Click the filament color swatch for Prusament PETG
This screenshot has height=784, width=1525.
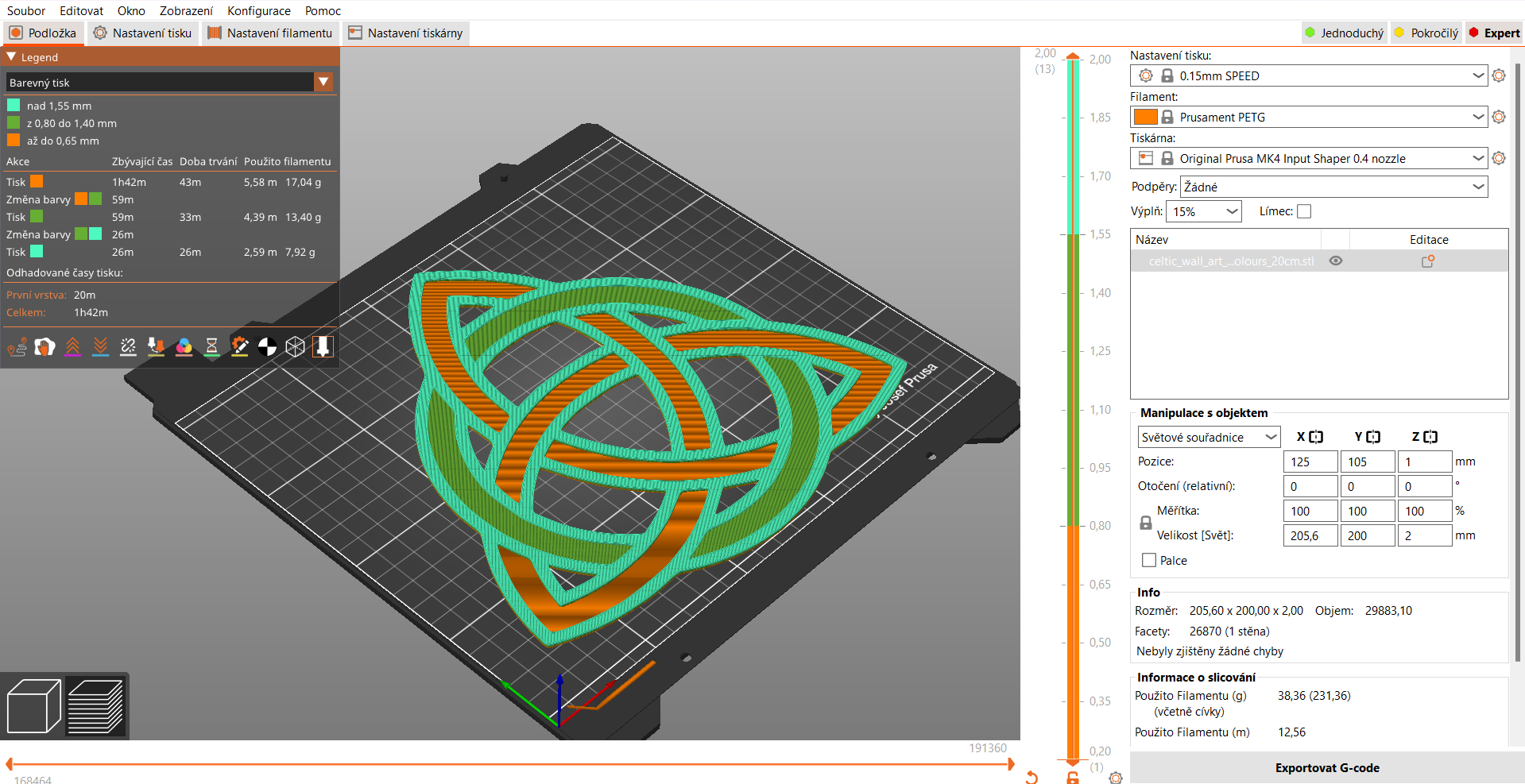click(x=1145, y=117)
